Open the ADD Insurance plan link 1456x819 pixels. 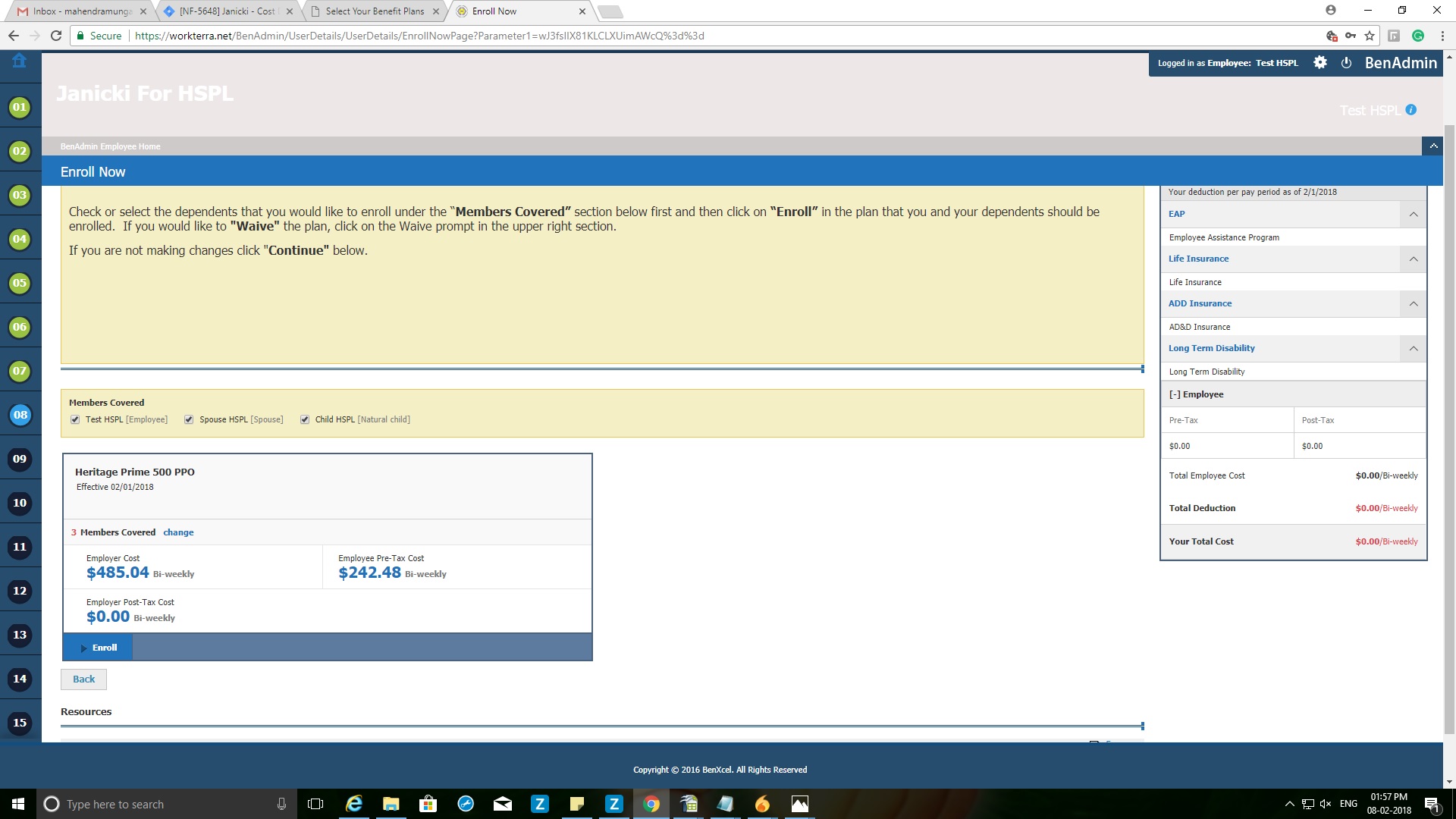tap(1200, 303)
